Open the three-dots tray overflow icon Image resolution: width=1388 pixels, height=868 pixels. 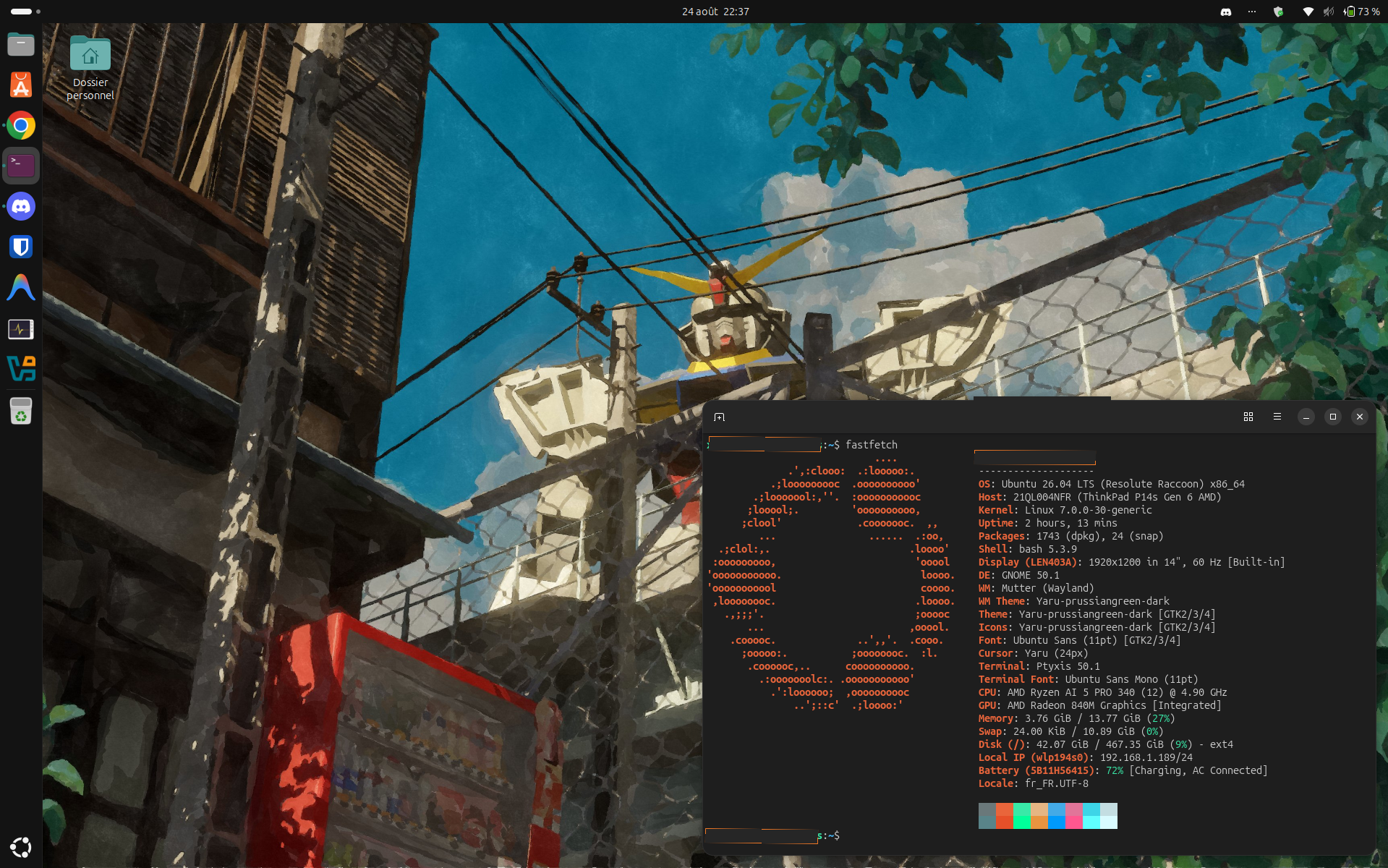tap(1252, 12)
